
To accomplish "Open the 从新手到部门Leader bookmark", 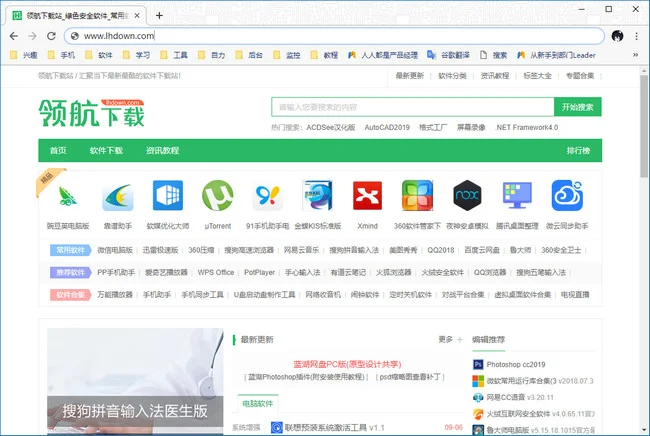I will [556, 55].
